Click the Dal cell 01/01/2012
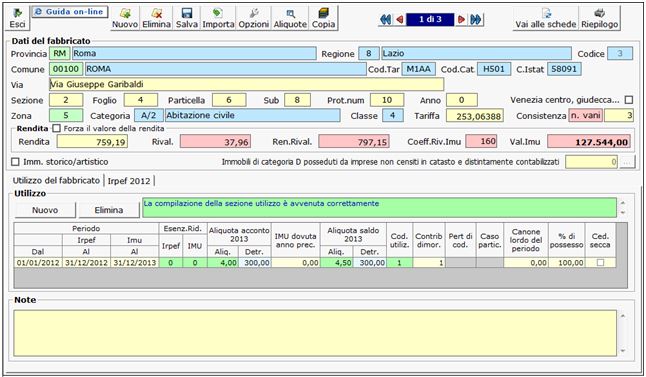This screenshot has width=646, height=377. [x=38, y=262]
